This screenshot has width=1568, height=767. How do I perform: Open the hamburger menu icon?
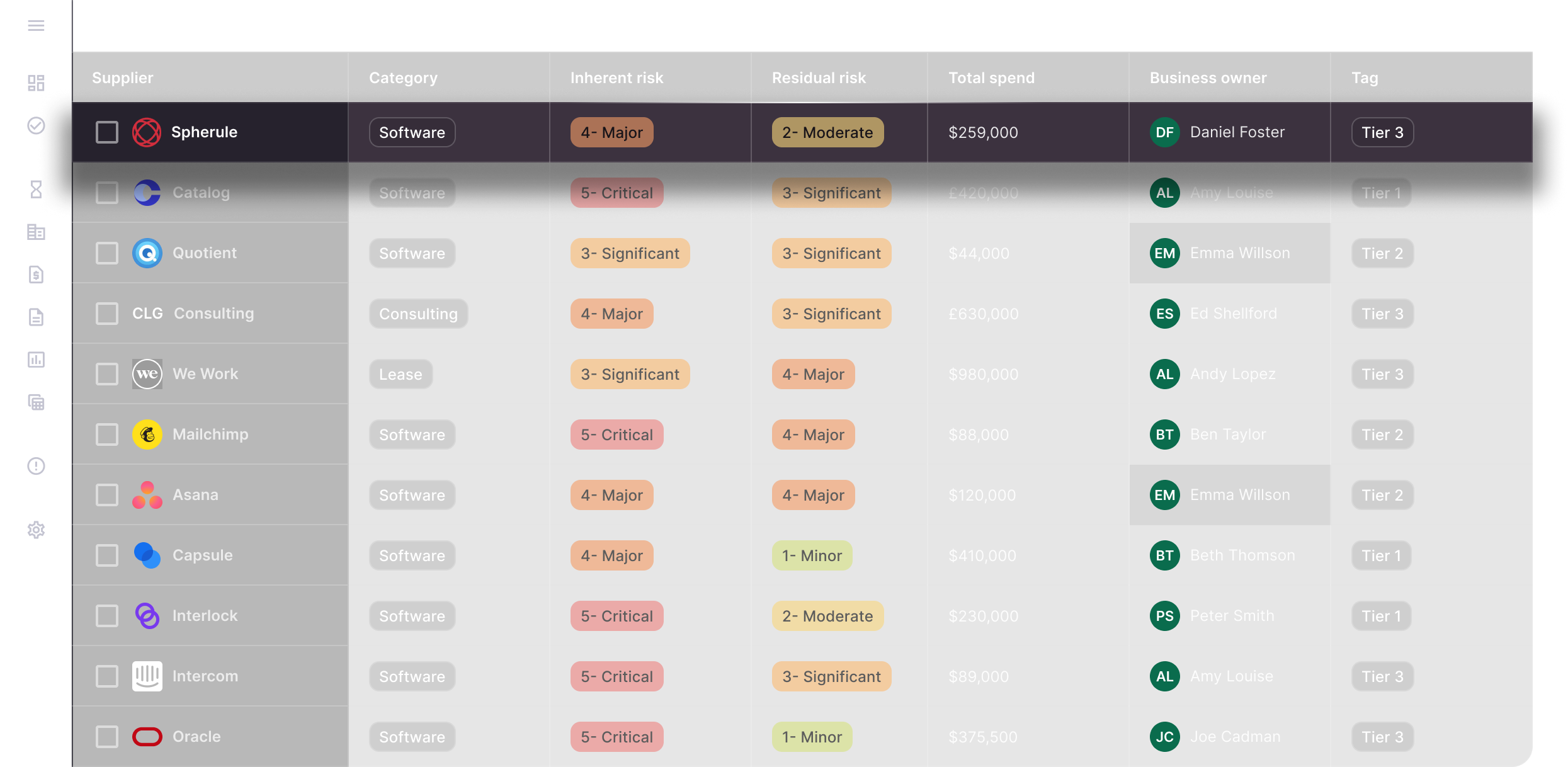pos(36,26)
